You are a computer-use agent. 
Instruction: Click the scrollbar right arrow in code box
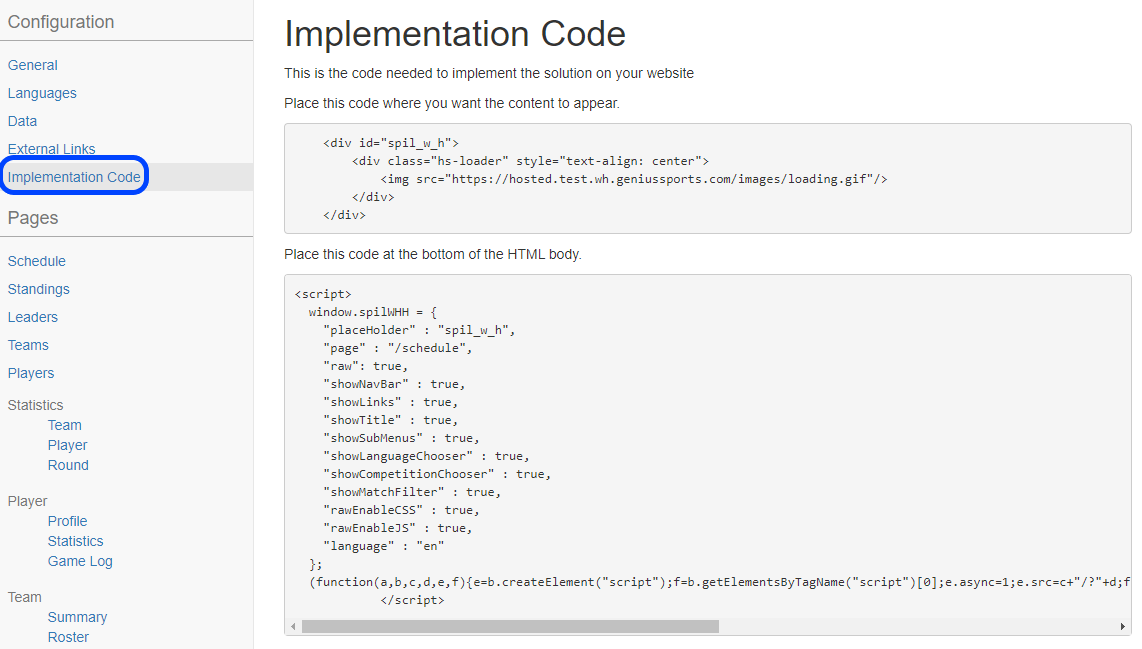tap(1122, 626)
